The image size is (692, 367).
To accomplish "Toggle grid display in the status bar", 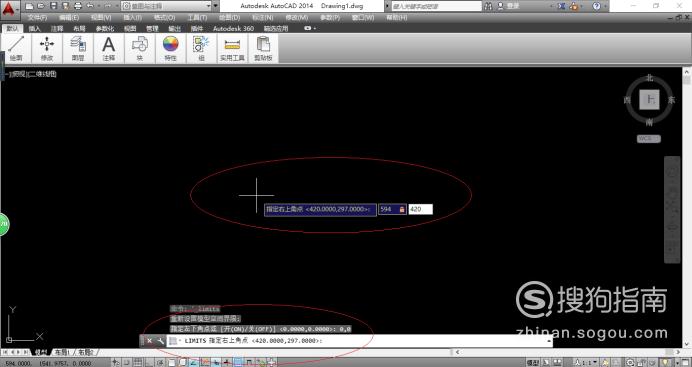I will (138, 363).
